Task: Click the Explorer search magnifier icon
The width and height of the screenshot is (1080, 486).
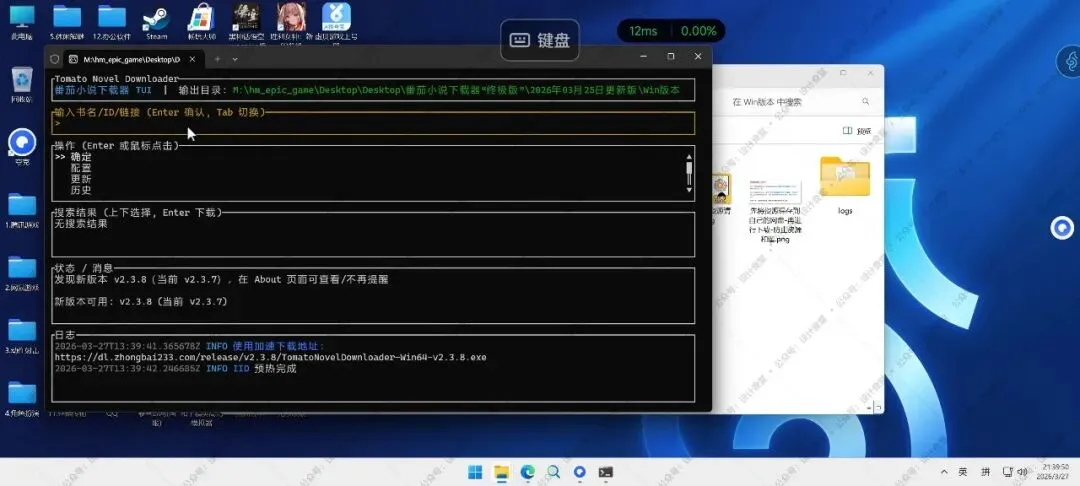Action: pos(866,102)
